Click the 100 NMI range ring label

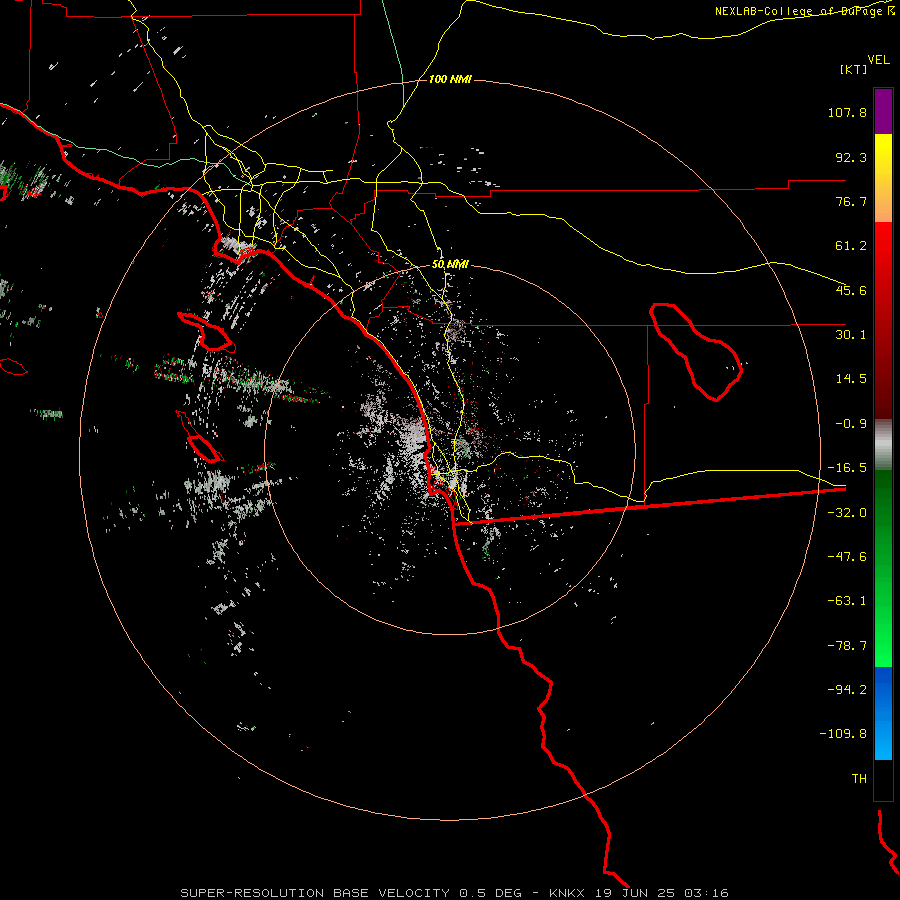[x=450, y=79]
